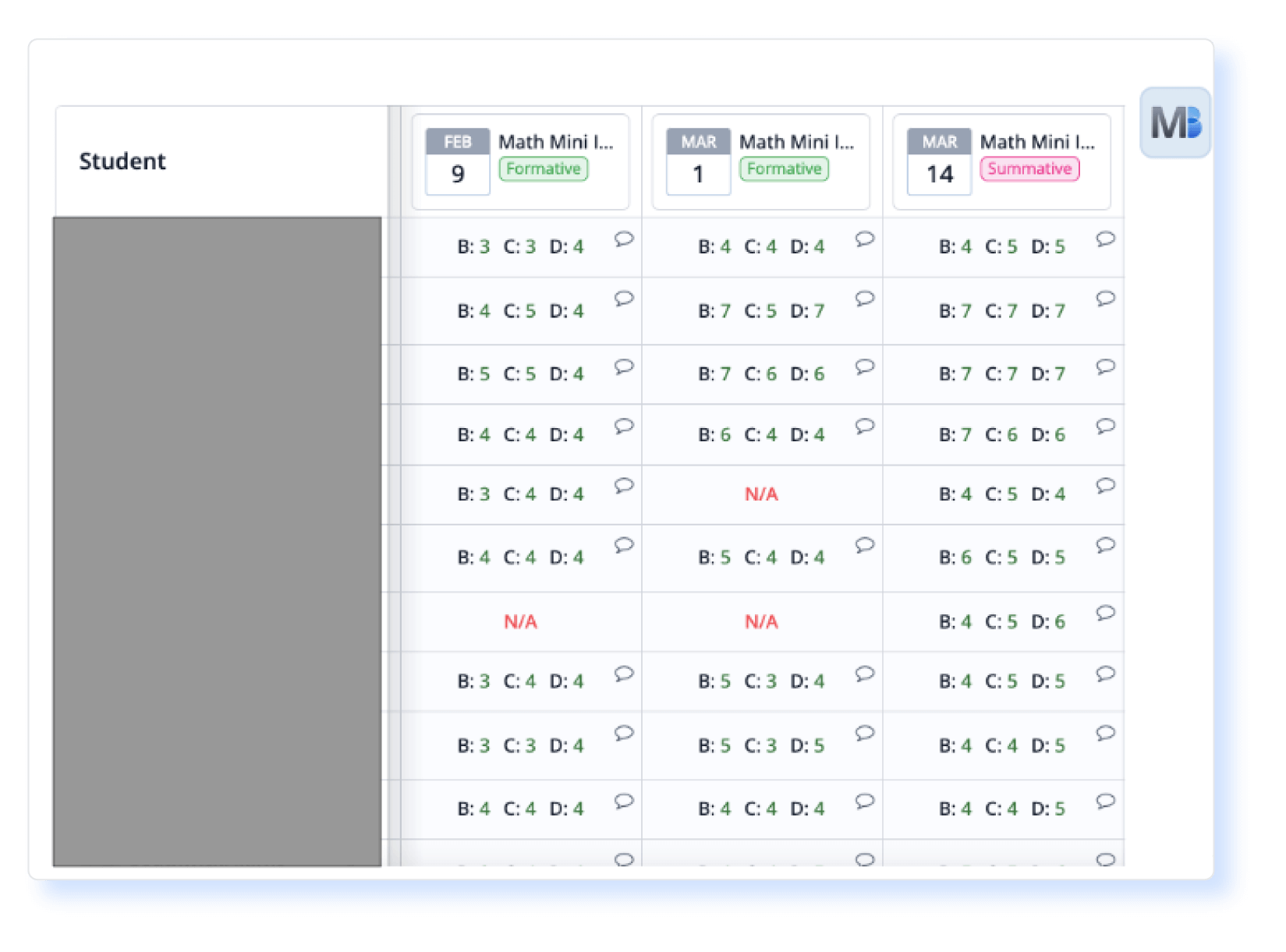Open the Math Mini task dated Mar 14
Screen dimensions: 1286x952
[1036, 142]
